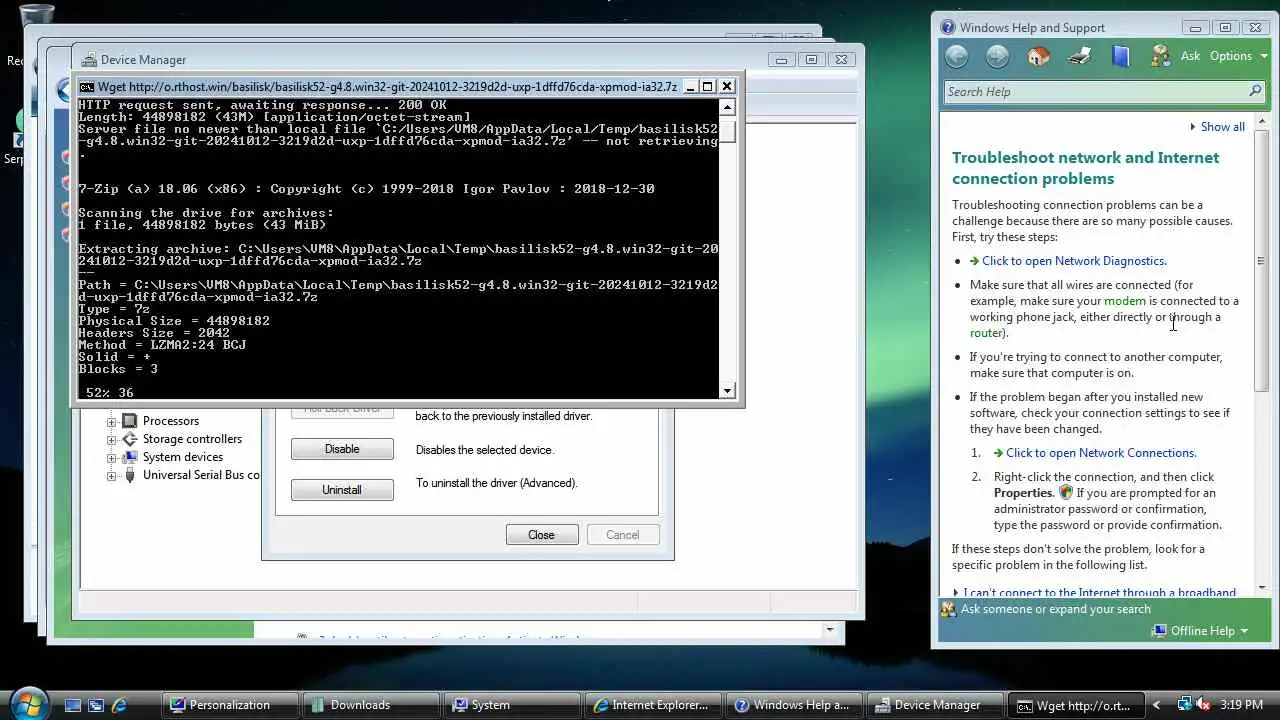Open Wget console system menu icon
Image resolution: width=1280 pixels, height=720 pixels.
pyautogui.click(x=87, y=87)
